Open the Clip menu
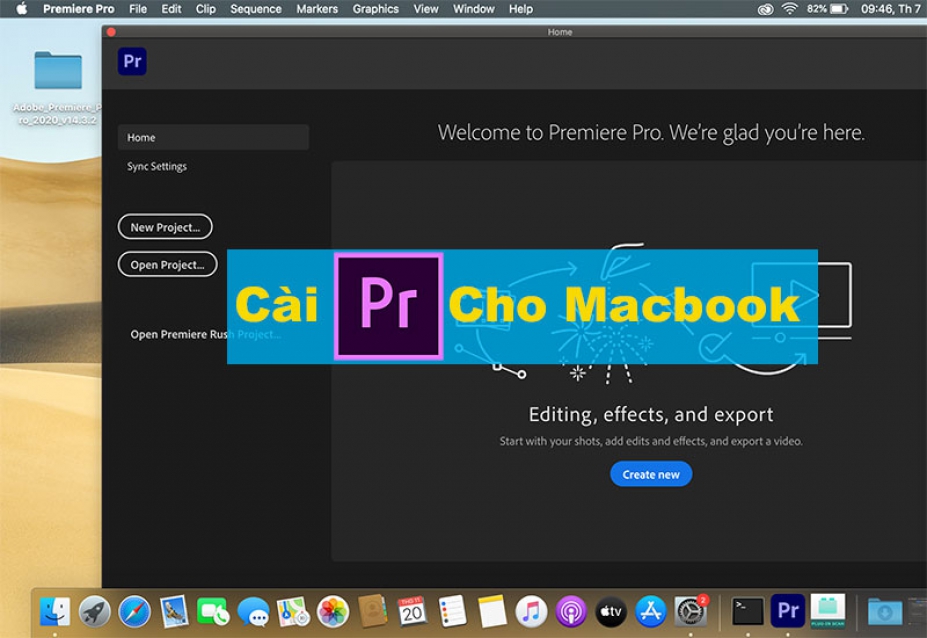927x638 pixels. (x=206, y=9)
